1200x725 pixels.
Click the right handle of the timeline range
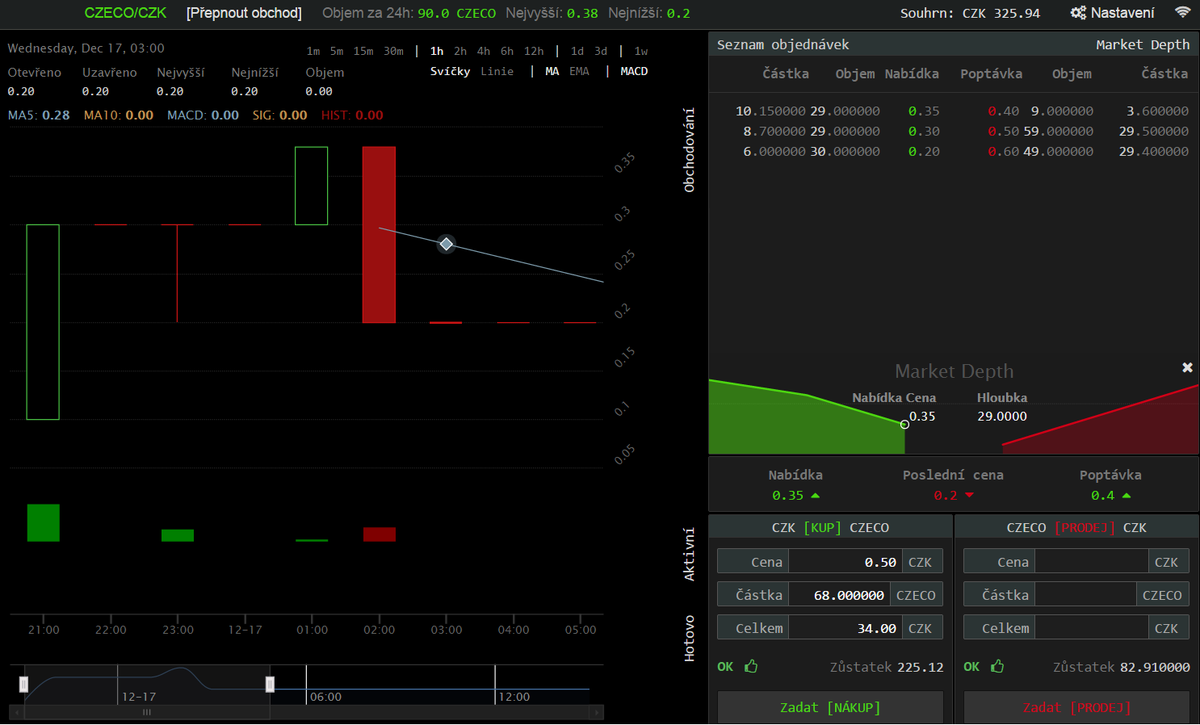pyautogui.click(x=269, y=684)
